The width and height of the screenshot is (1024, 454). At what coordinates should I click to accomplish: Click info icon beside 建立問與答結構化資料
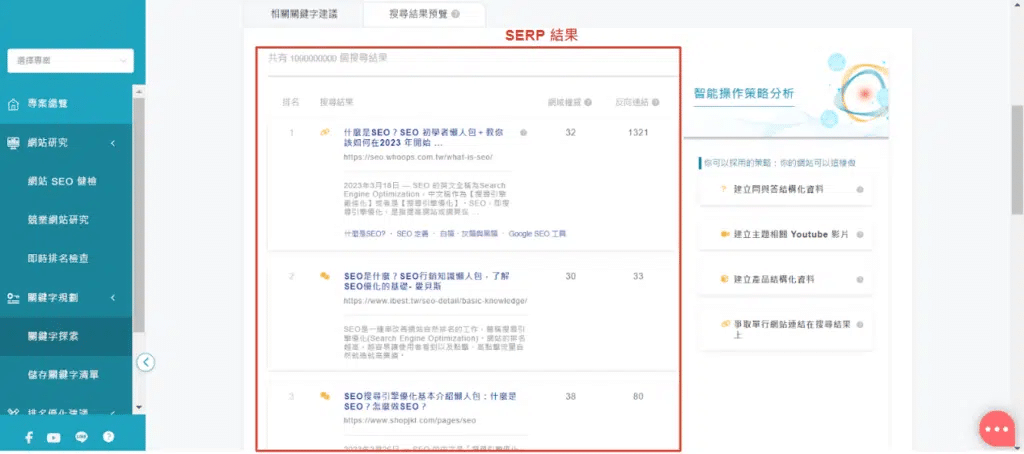point(859,188)
